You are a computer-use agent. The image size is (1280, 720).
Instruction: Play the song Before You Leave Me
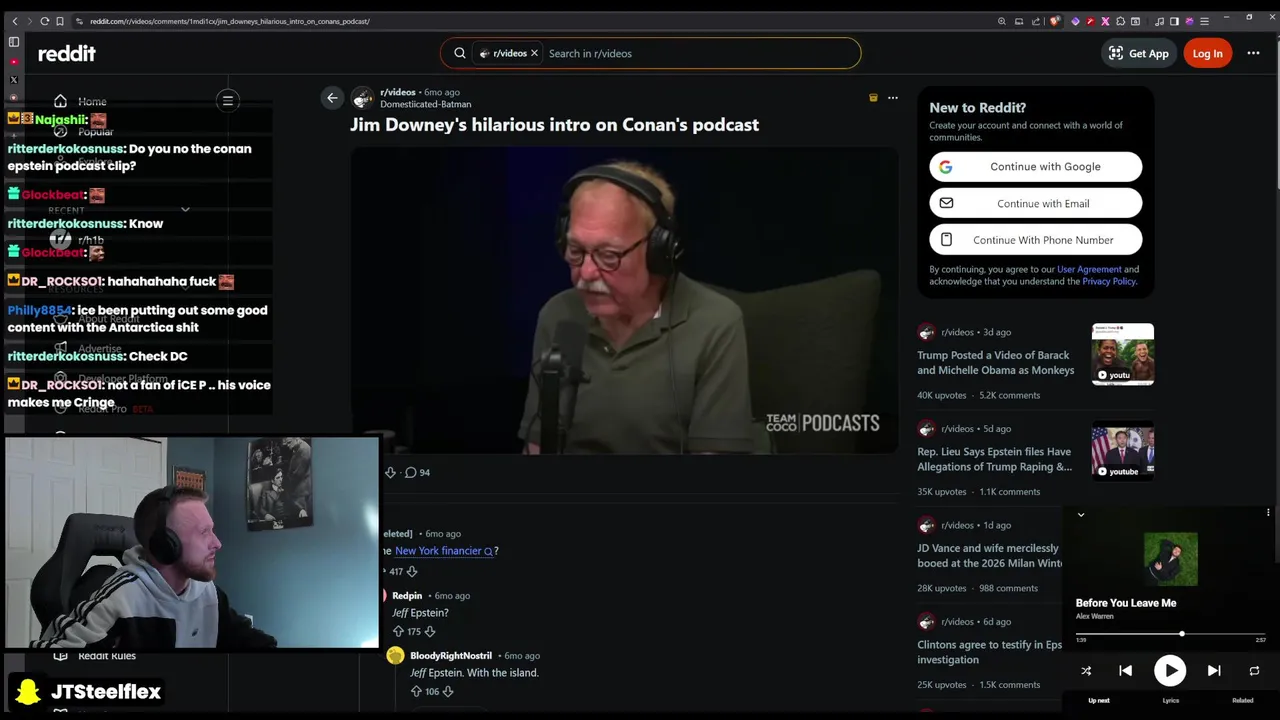tap(1170, 671)
